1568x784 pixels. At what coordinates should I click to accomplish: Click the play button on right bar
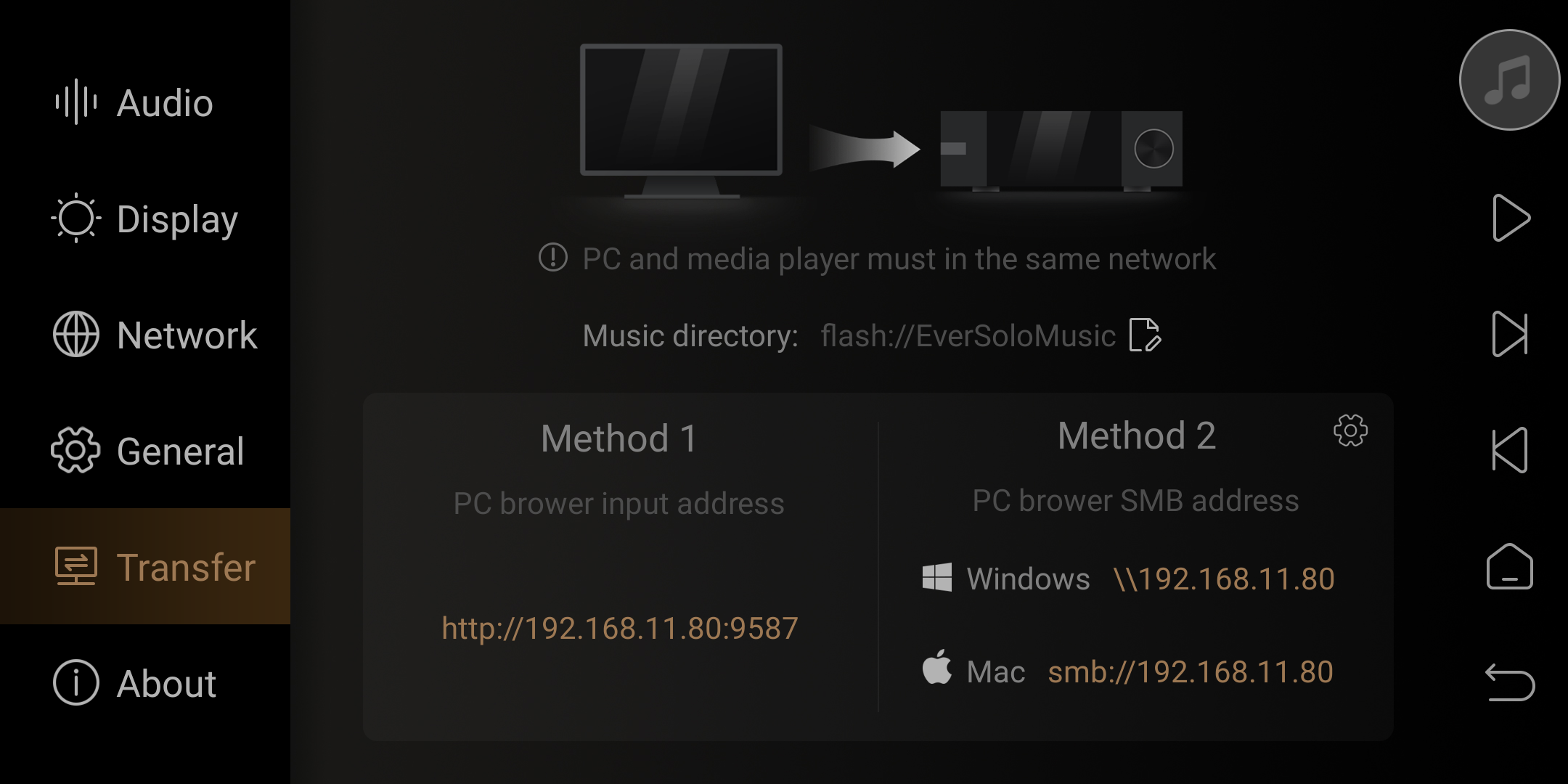point(1511,218)
